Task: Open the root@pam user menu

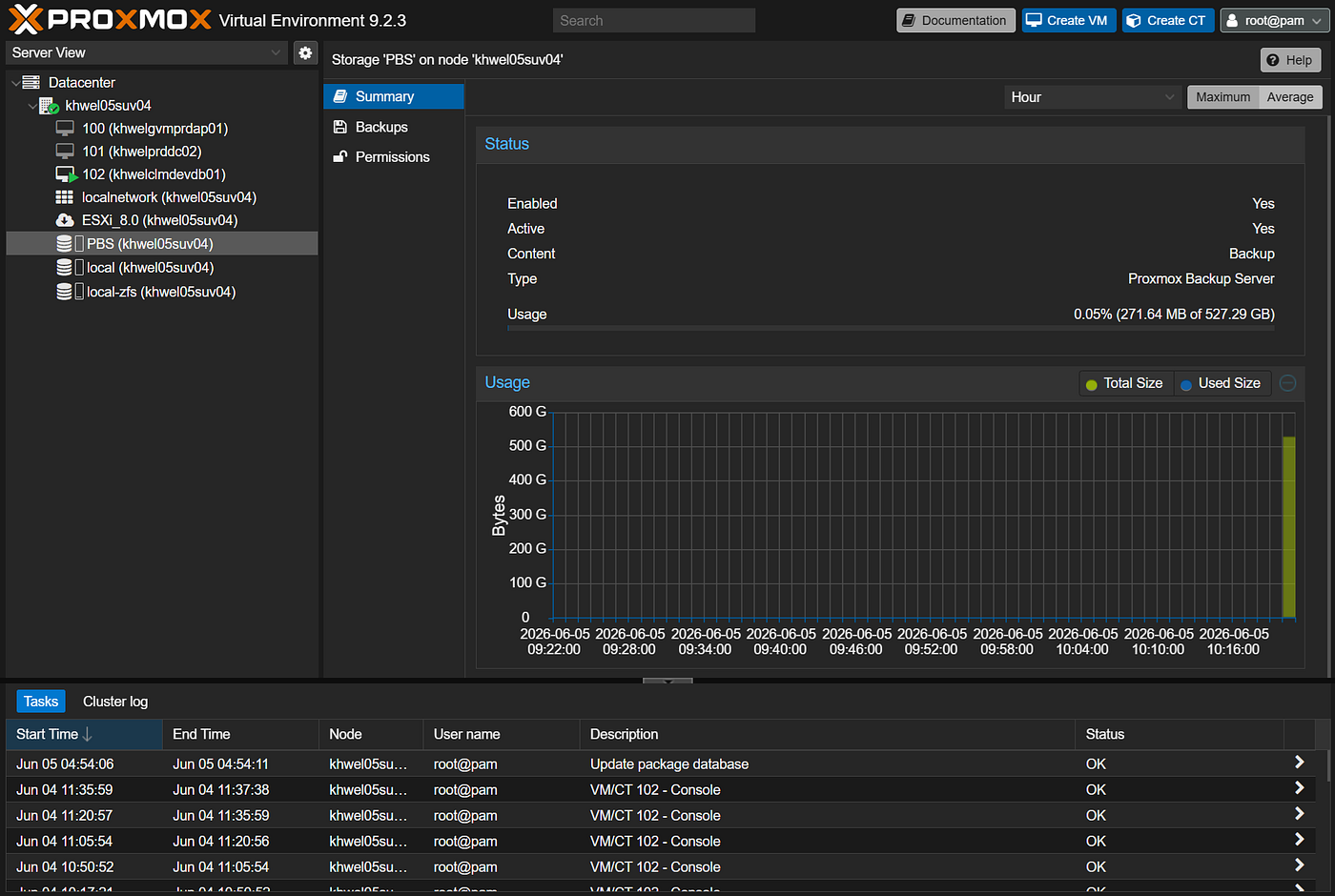Action: [x=1274, y=21]
